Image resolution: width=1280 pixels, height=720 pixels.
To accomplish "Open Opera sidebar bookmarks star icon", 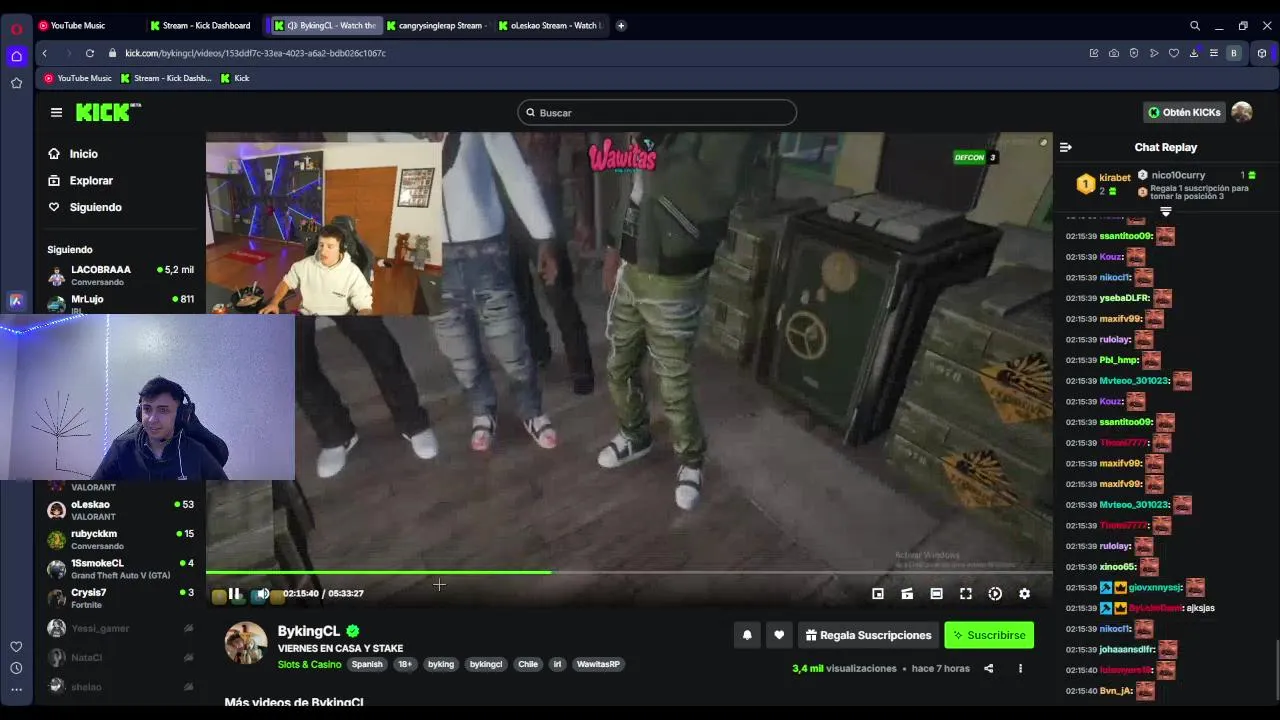I will 16,83.
